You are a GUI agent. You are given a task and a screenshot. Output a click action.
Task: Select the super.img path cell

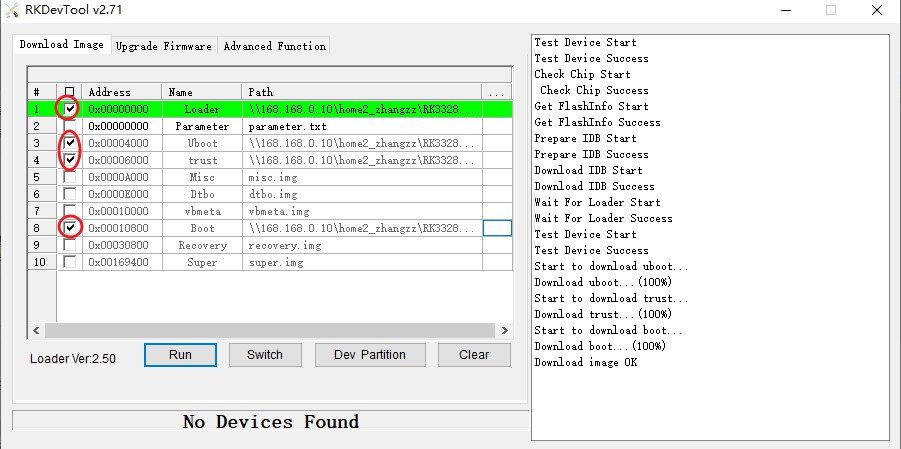click(x=362, y=262)
